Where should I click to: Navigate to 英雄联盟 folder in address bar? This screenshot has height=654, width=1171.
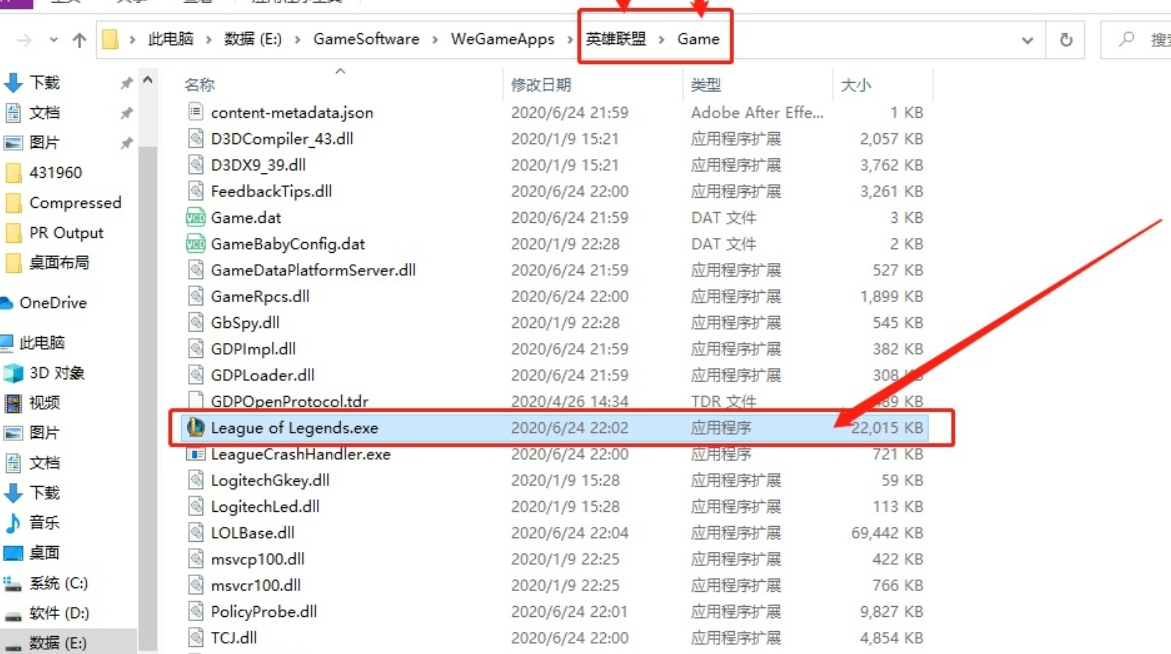(615, 39)
